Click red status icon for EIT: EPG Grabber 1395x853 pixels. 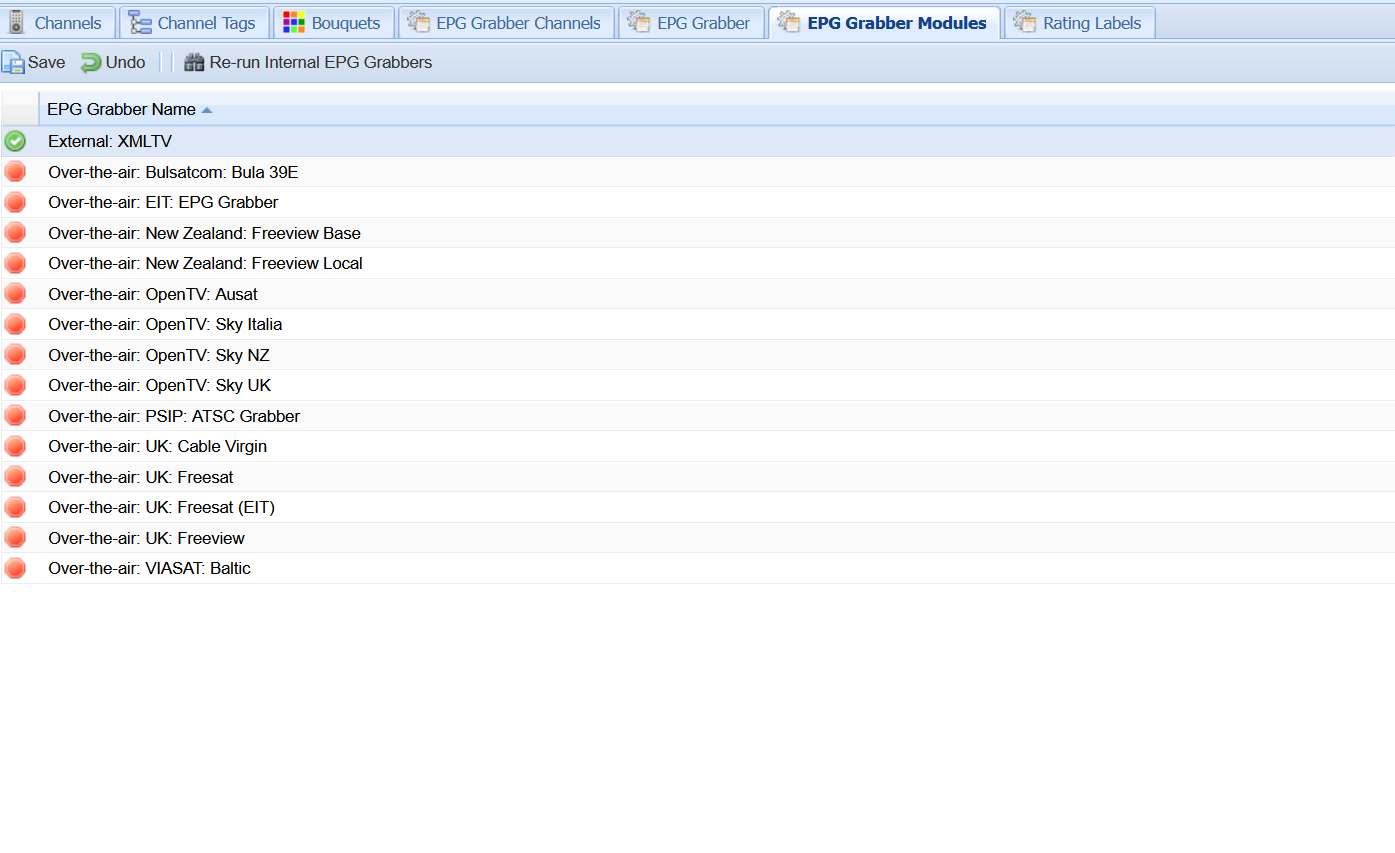click(15, 202)
